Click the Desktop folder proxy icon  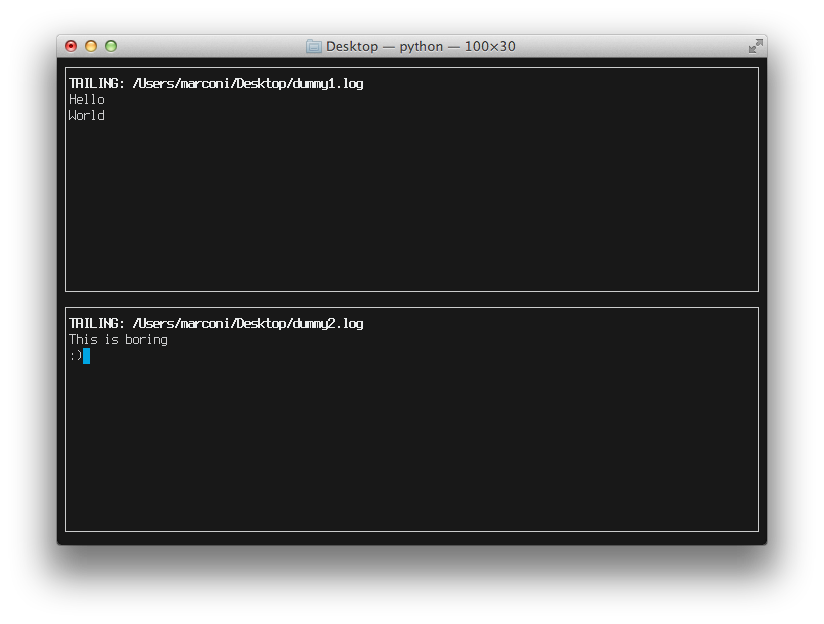point(315,46)
